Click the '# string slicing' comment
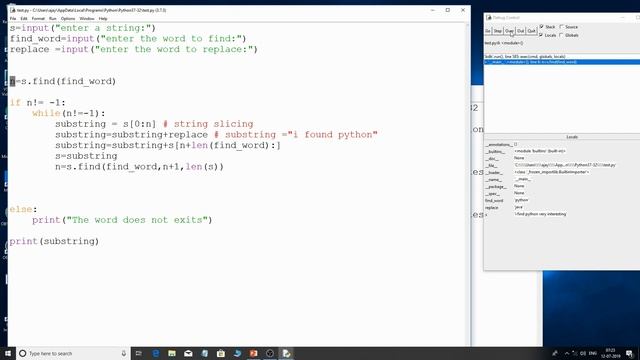The image size is (640, 360). tap(208, 124)
